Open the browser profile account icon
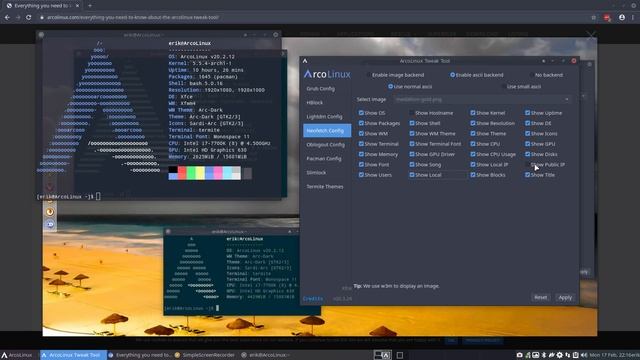Viewport: 640px width, 360px height. [622, 18]
